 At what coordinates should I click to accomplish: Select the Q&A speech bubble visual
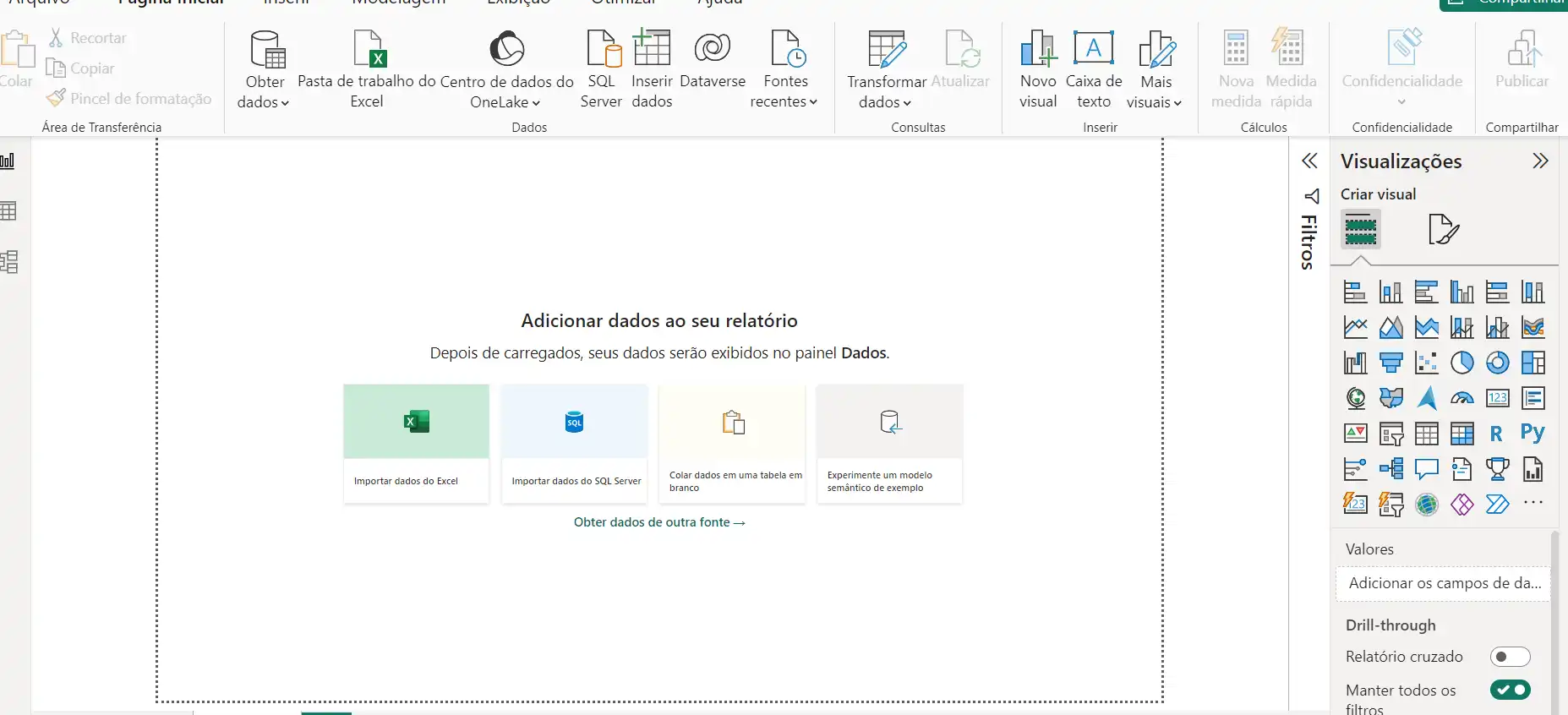pos(1426,468)
